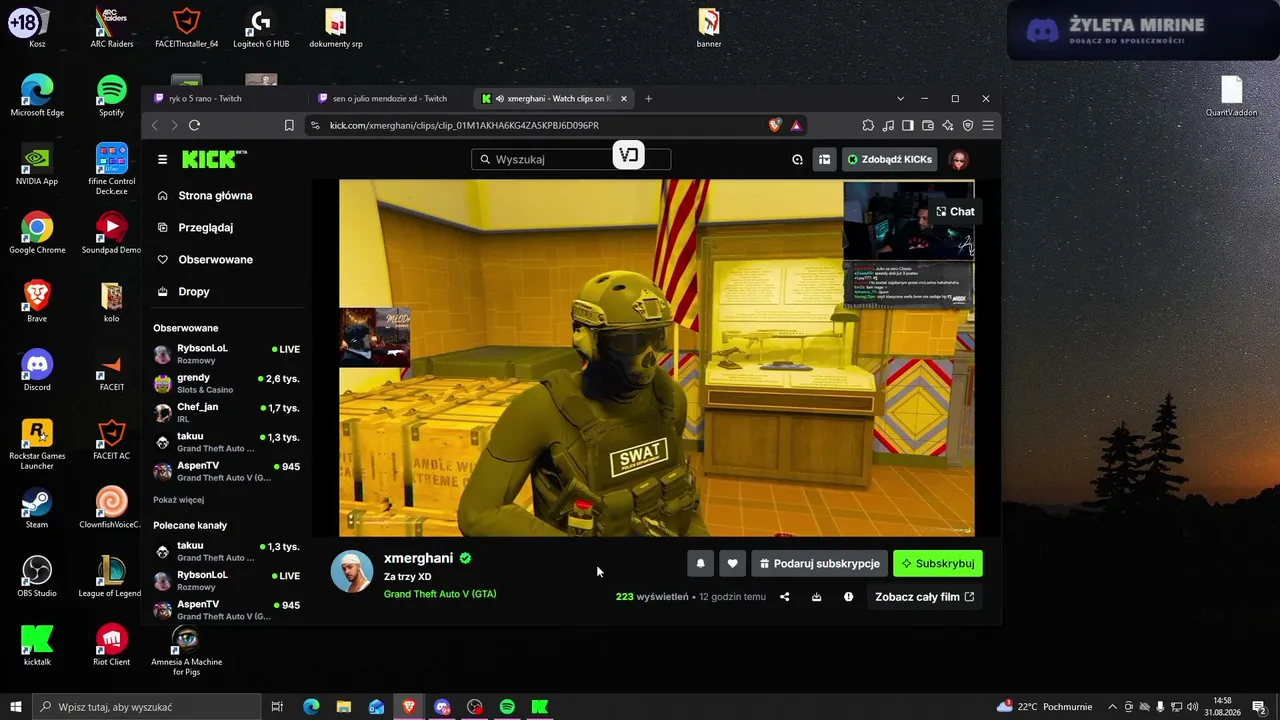This screenshot has width=1280, height=720.
Task: Switch to 'sen o julio mendozie xd' tab
Action: [388, 99]
